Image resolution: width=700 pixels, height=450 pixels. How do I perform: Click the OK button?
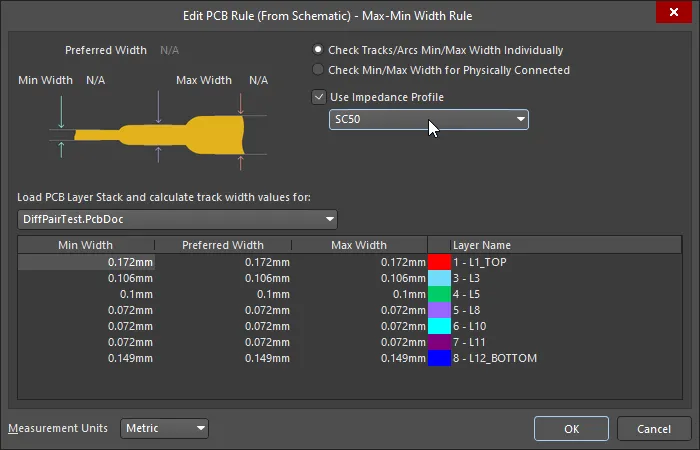571,428
